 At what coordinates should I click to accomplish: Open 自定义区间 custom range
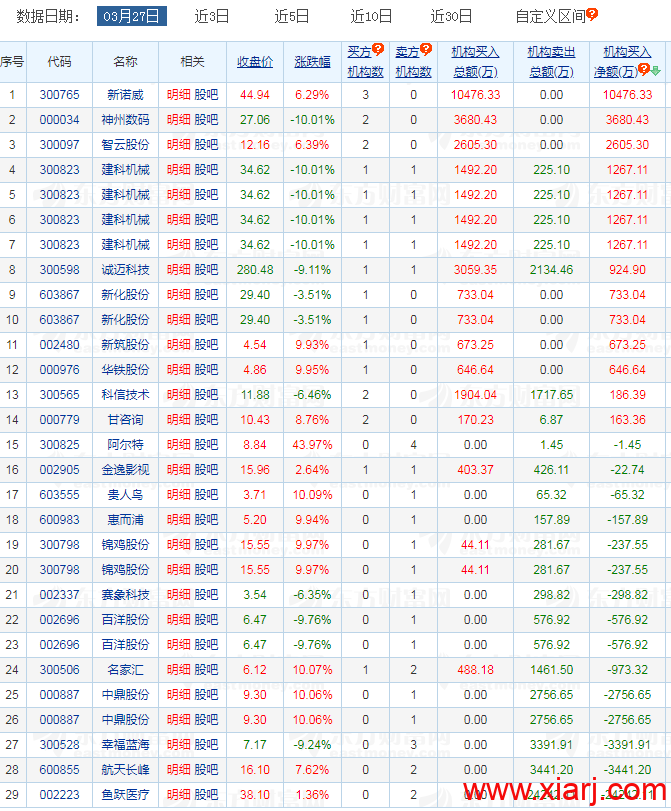[x=550, y=17]
